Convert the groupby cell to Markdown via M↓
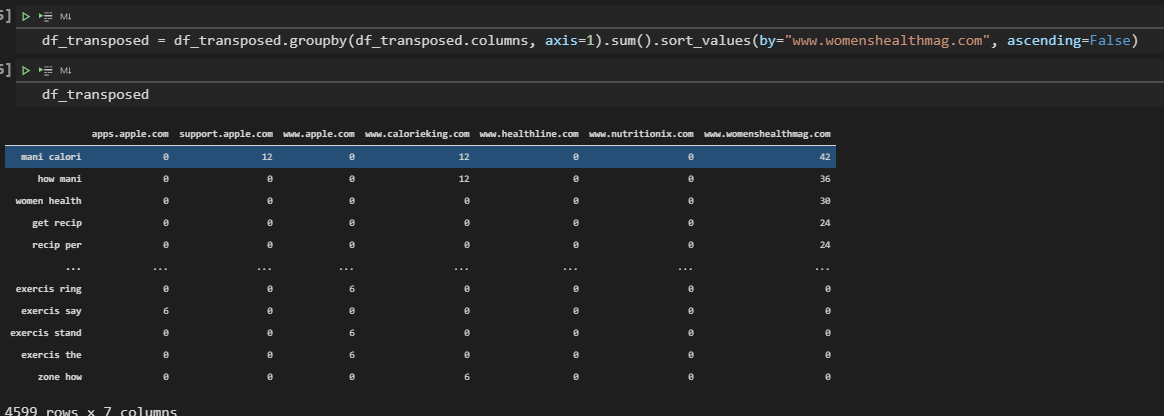Viewport: 1164px width, 416px height. [x=65, y=16]
